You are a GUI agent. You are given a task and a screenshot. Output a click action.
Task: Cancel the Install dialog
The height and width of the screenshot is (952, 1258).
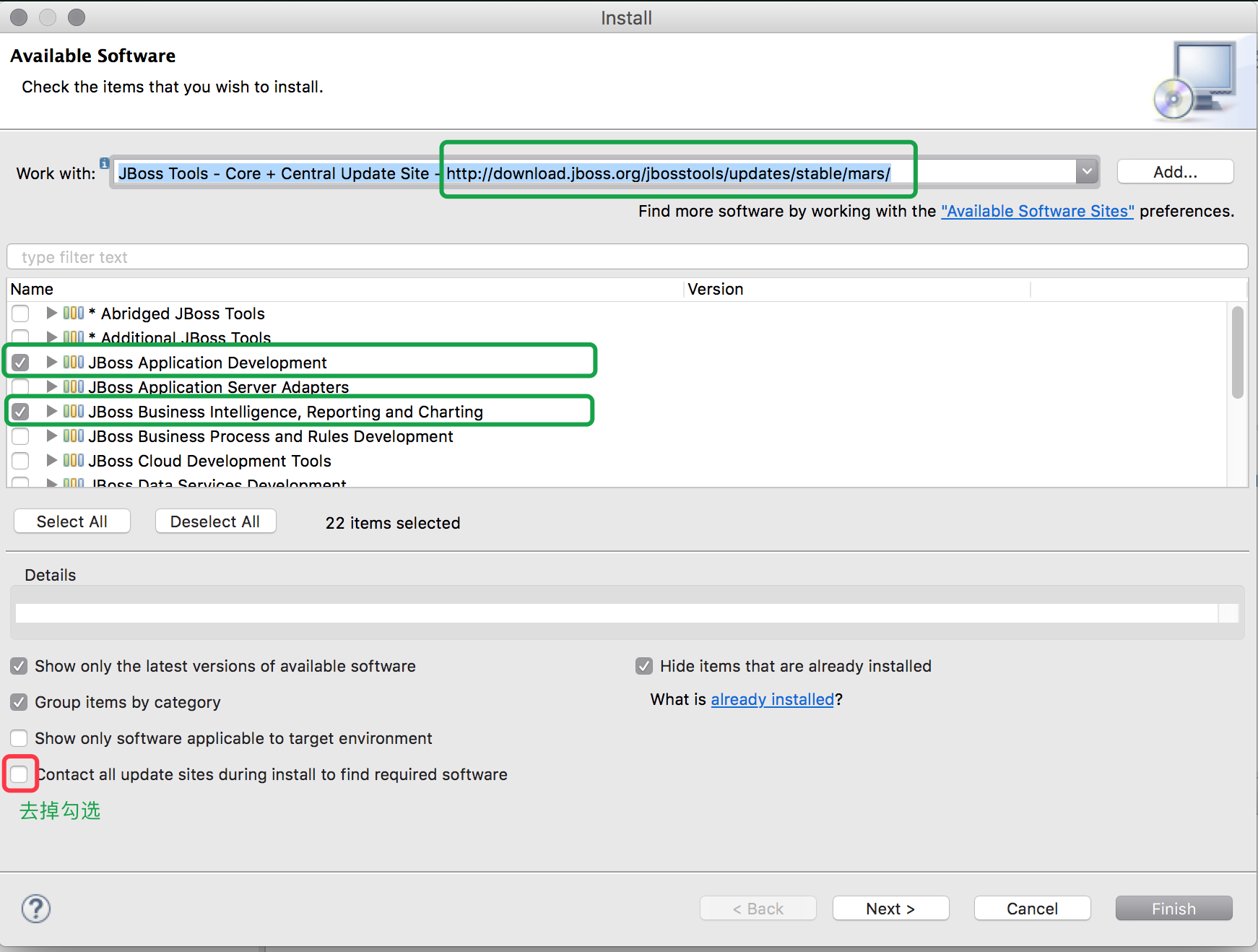point(1032,909)
